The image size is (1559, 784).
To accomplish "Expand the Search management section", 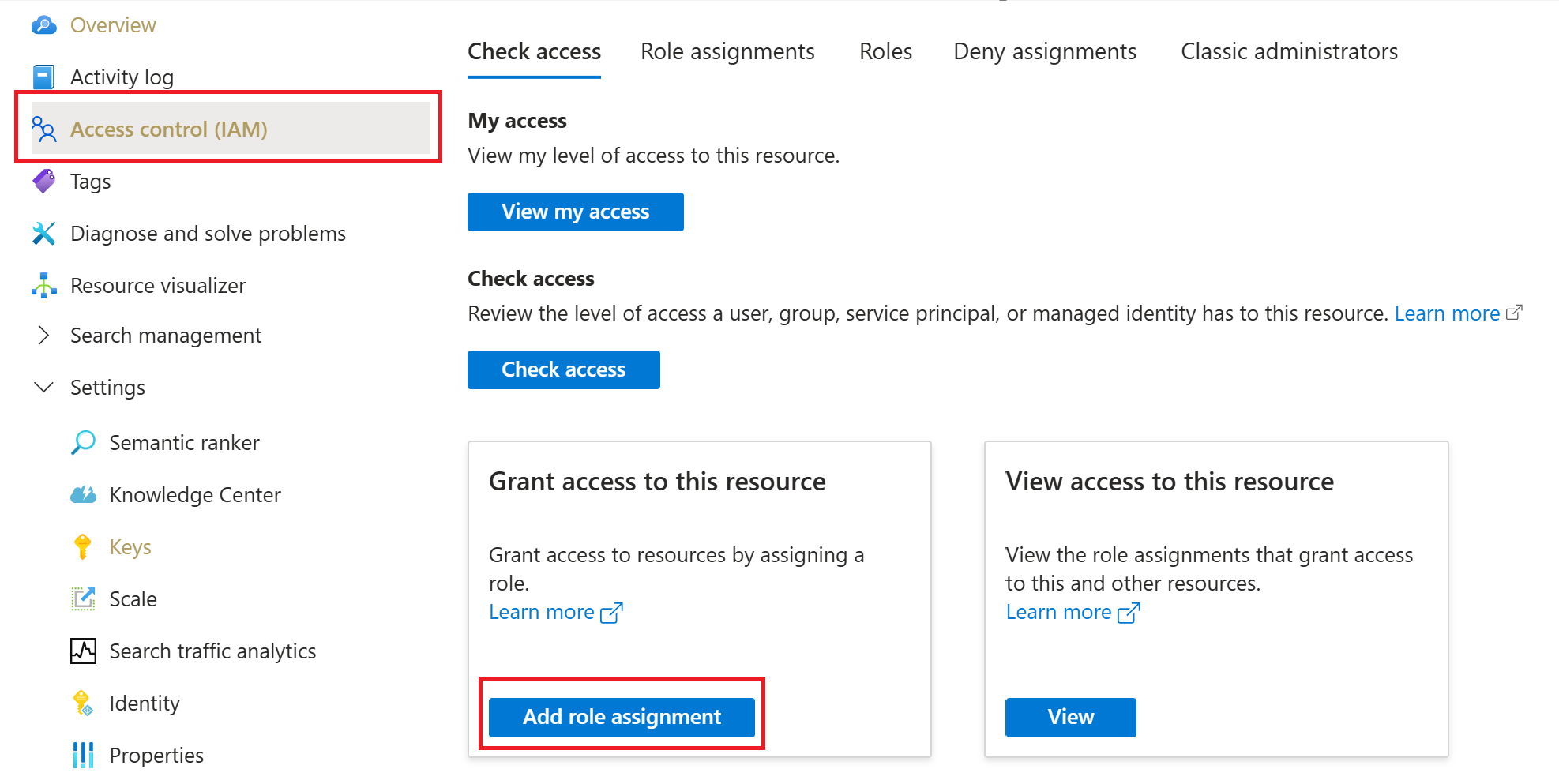I will 44,335.
